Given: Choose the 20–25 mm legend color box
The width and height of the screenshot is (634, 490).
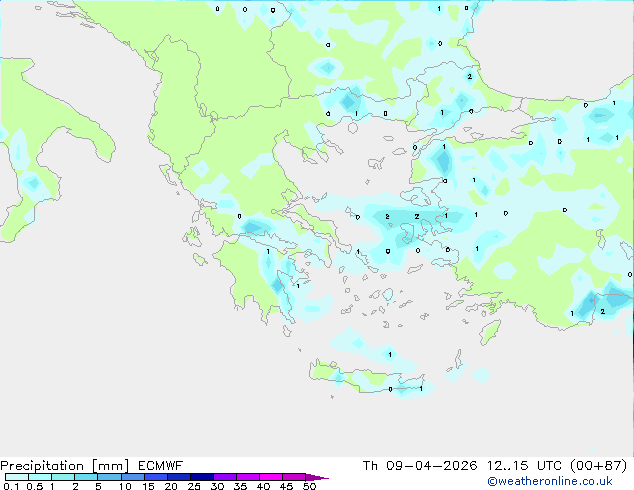Looking at the screenshot, I should [x=178, y=477].
